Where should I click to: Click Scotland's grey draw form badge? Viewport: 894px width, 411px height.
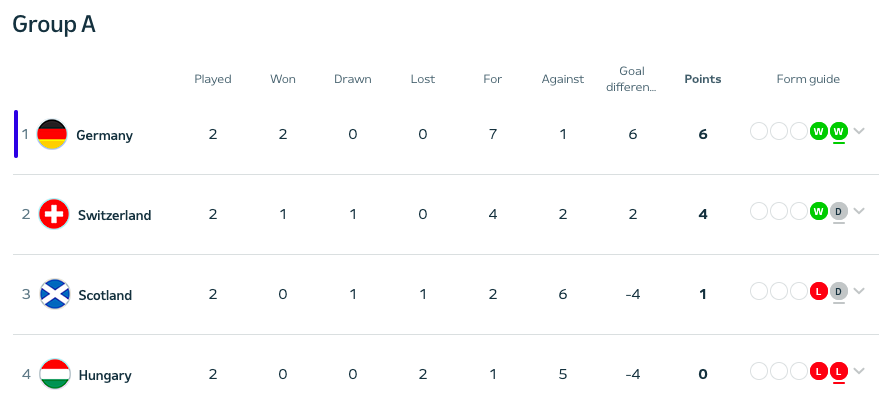(x=838, y=291)
